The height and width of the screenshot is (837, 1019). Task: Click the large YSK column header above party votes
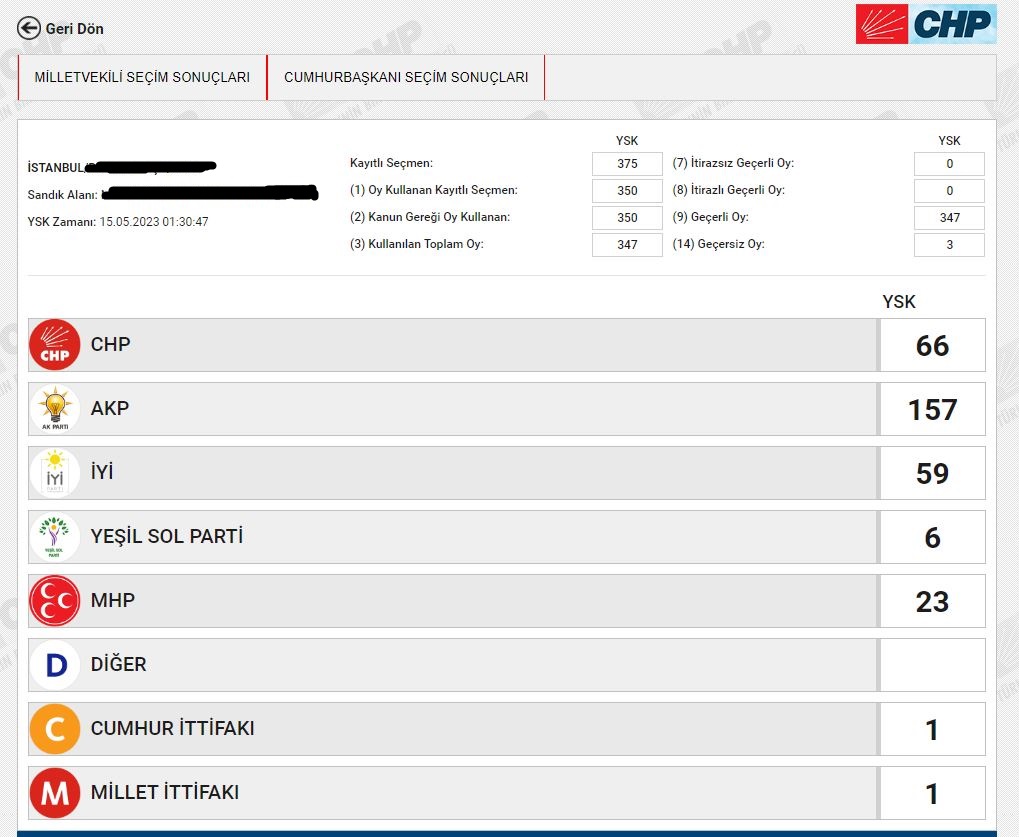[x=899, y=302]
